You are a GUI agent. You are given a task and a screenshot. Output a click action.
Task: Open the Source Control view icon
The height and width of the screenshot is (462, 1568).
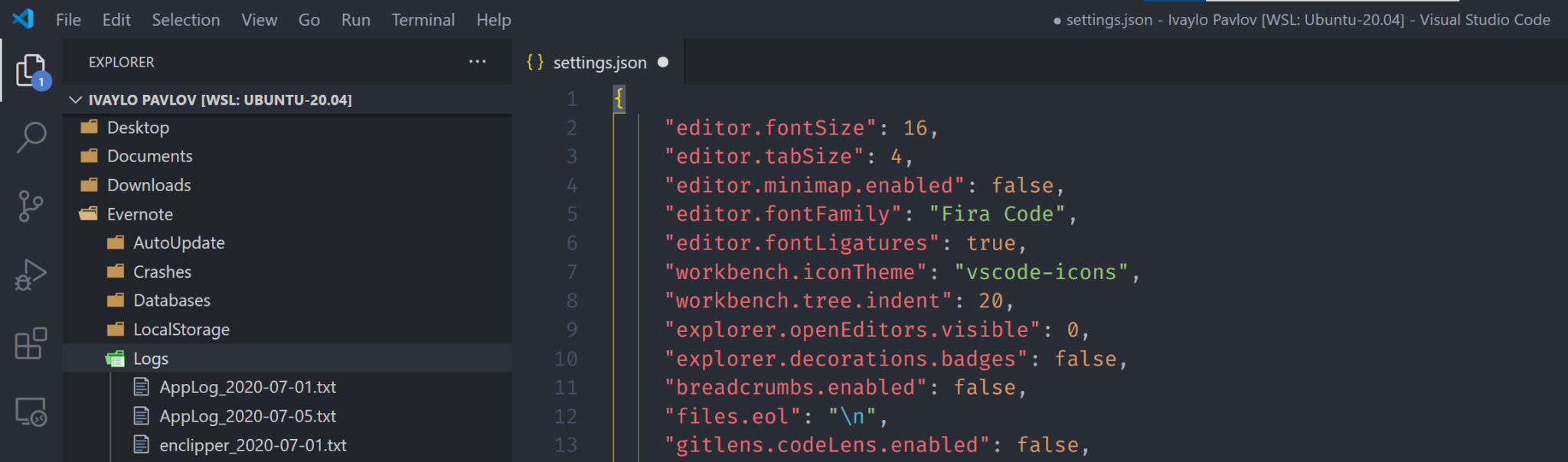coord(31,207)
